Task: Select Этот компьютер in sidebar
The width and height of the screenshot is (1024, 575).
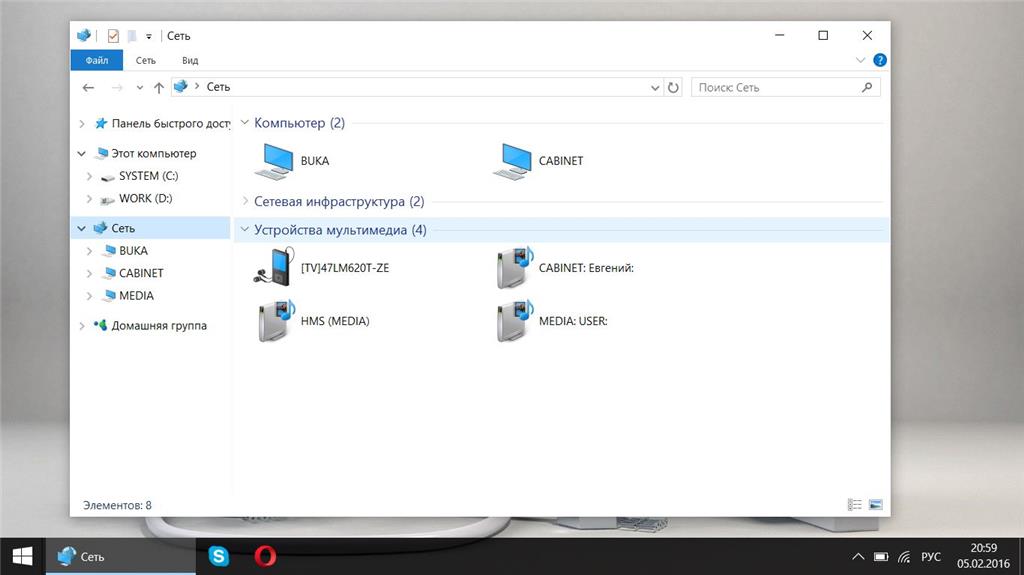Action: coord(145,154)
